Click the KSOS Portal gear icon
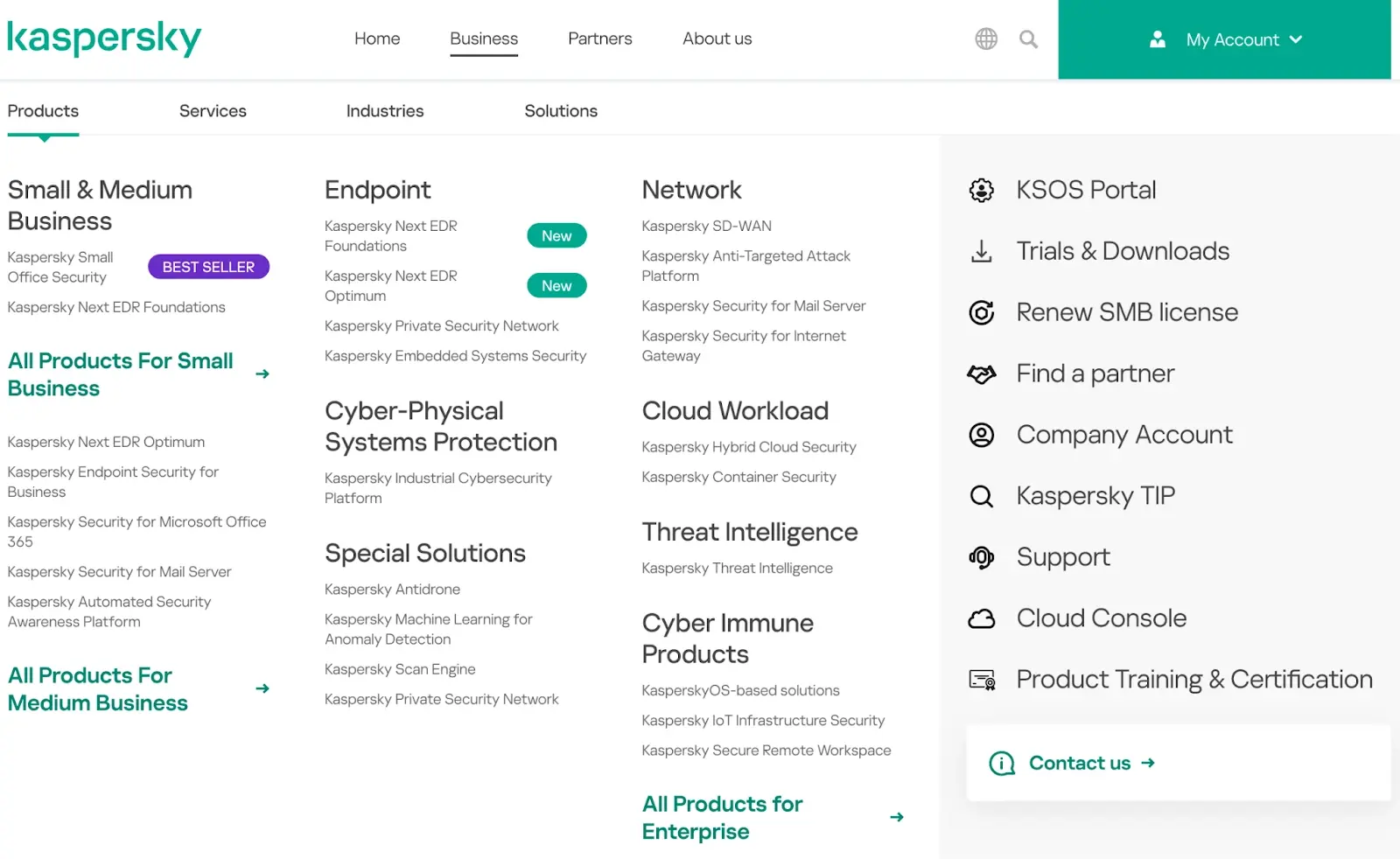The image size is (1400, 859). tap(982, 190)
